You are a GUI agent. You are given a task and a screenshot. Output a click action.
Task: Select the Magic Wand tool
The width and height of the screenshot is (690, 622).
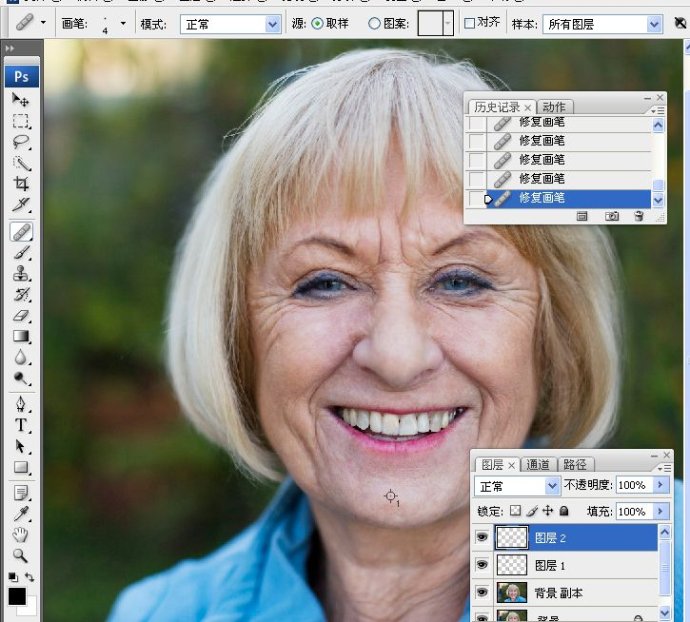click(20, 163)
